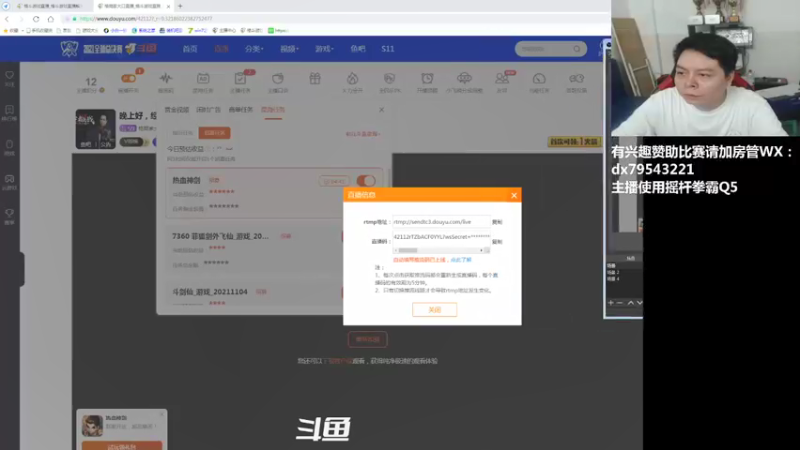Select 直播 in the header navigation

point(221,49)
